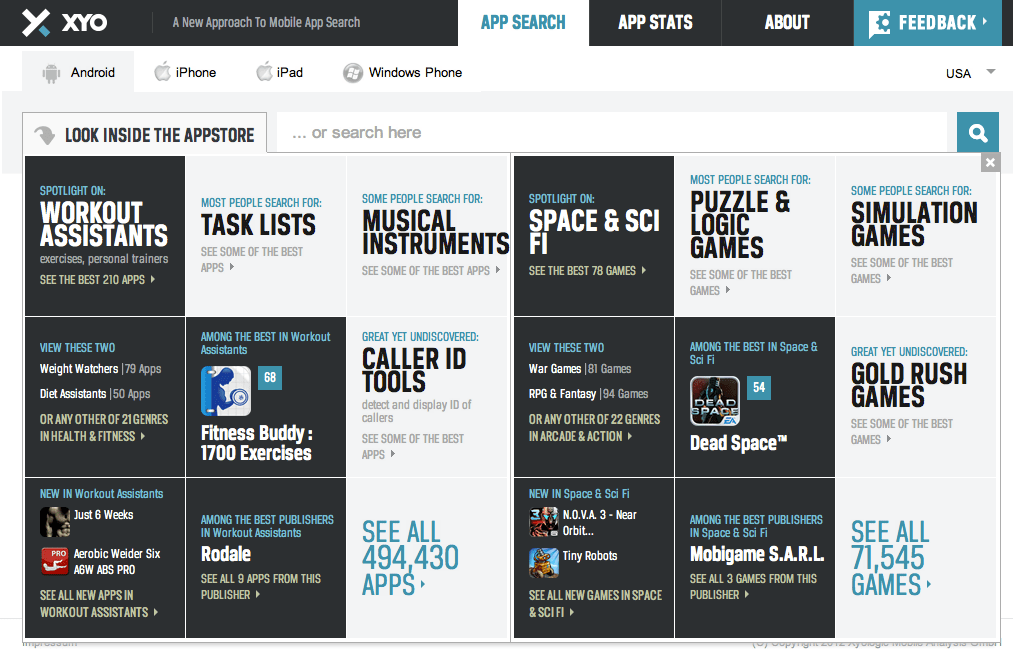Open the App Stats menu item
The image size is (1013, 649).
click(x=655, y=22)
